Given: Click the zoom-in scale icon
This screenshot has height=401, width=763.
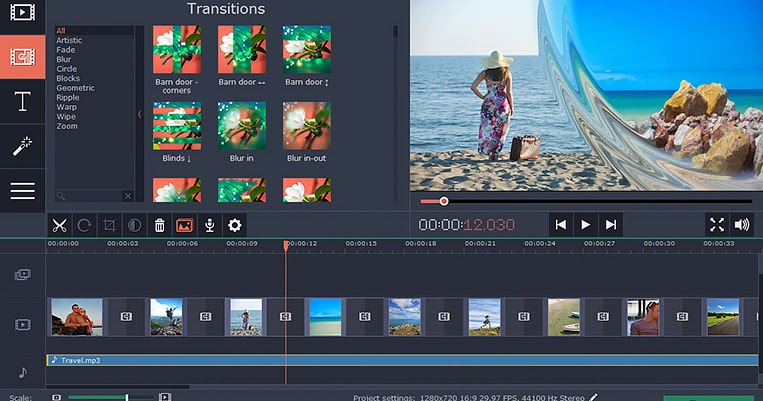Looking at the screenshot, I should [165, 398].
